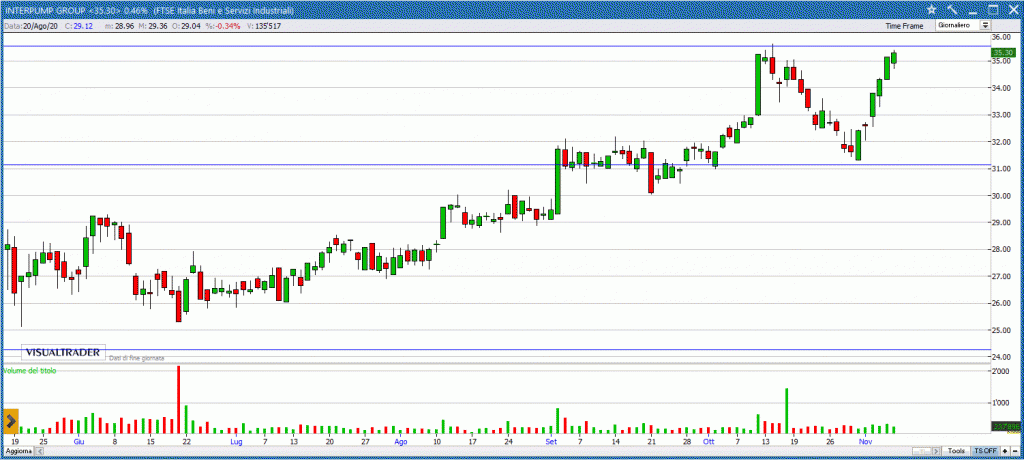Click the minus zoom button in the bottom bar
This screenshot has width=1024, height=460.
pyautogui.click(x=1015, y=451)
